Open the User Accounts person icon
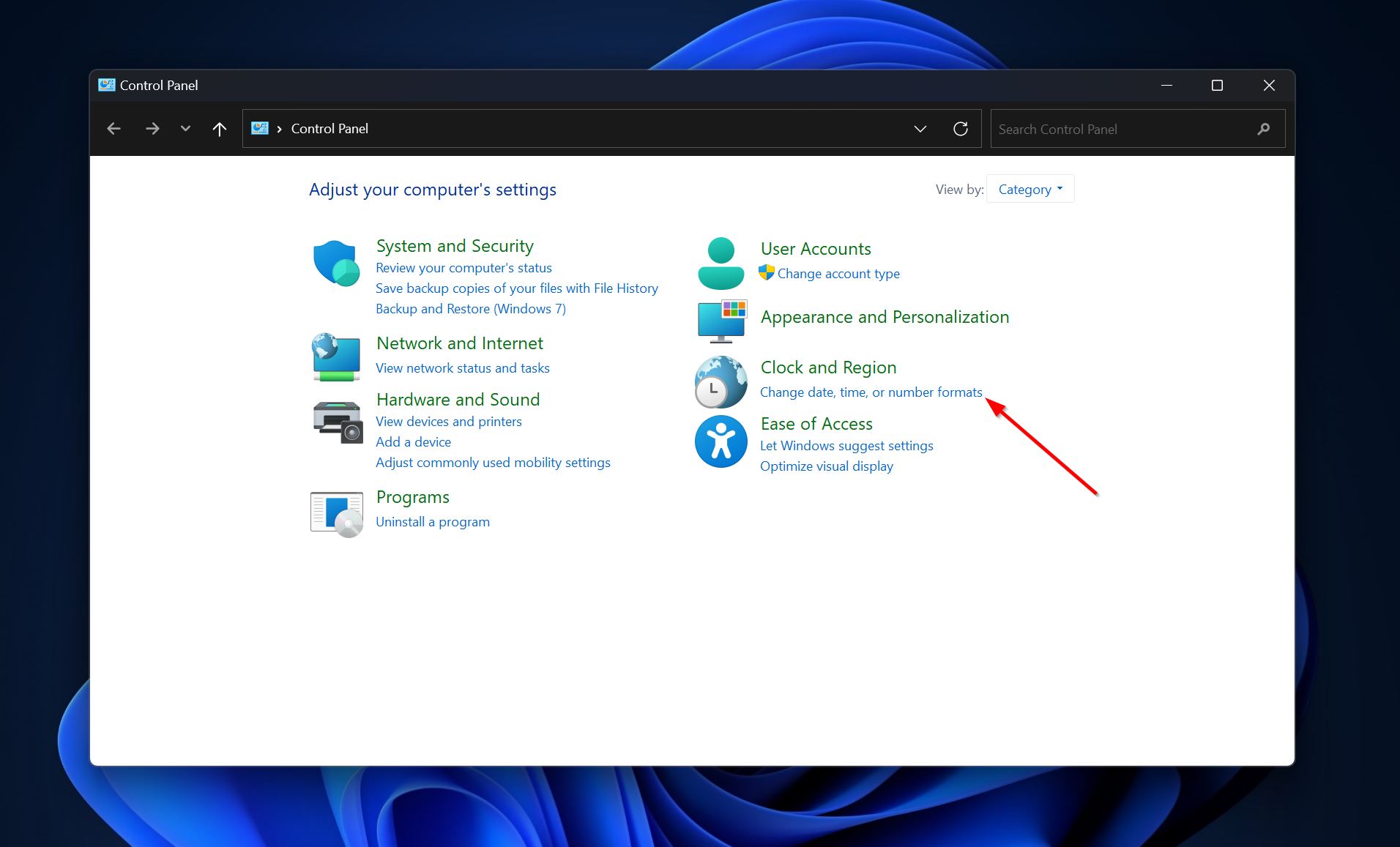Screen dimensions: 1400x847 [721, 263]
